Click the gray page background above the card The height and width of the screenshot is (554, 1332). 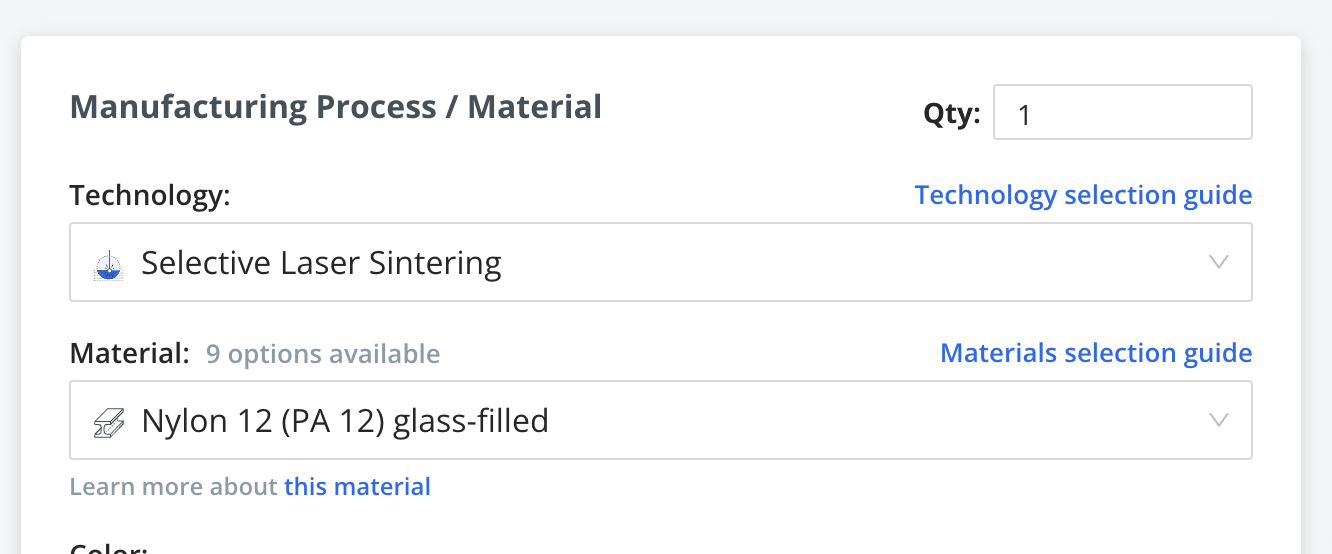point(660,16)
